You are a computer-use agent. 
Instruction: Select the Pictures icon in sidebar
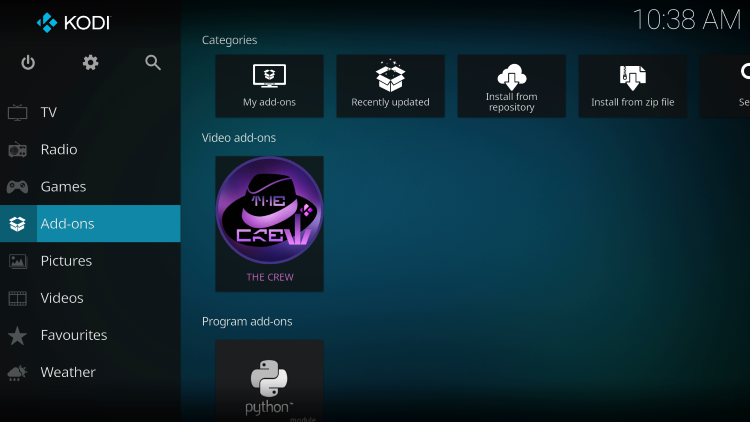coord(18,261)
